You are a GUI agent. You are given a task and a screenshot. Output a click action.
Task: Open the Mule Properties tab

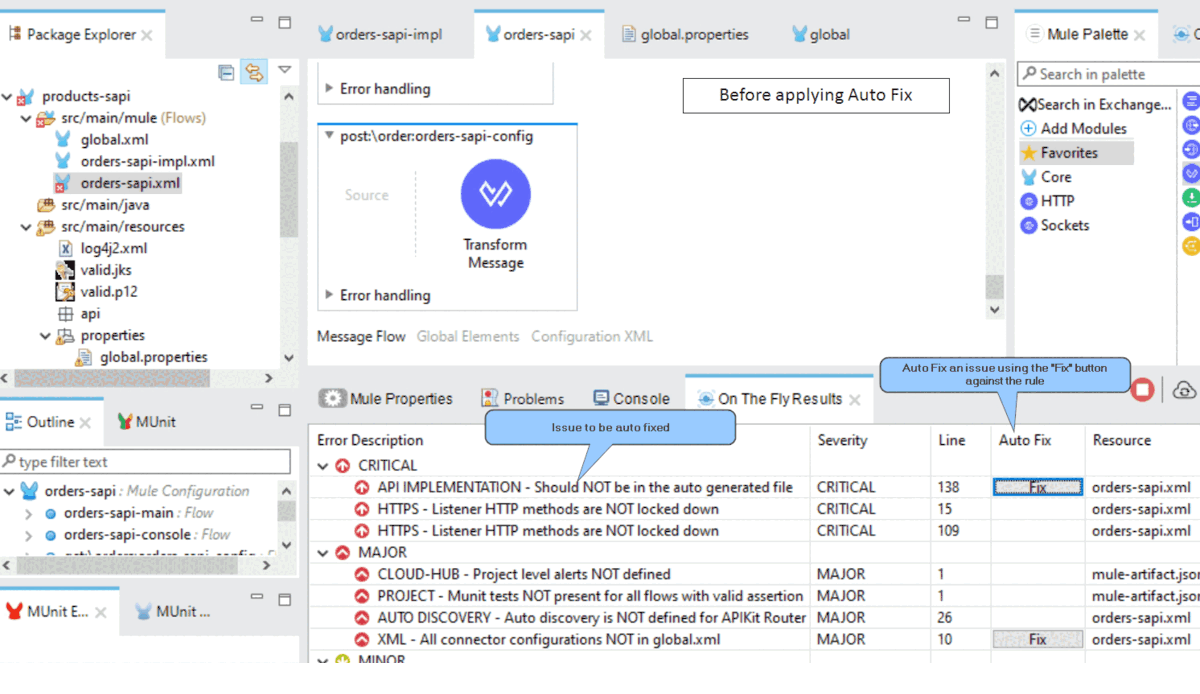tap(386, 398)
